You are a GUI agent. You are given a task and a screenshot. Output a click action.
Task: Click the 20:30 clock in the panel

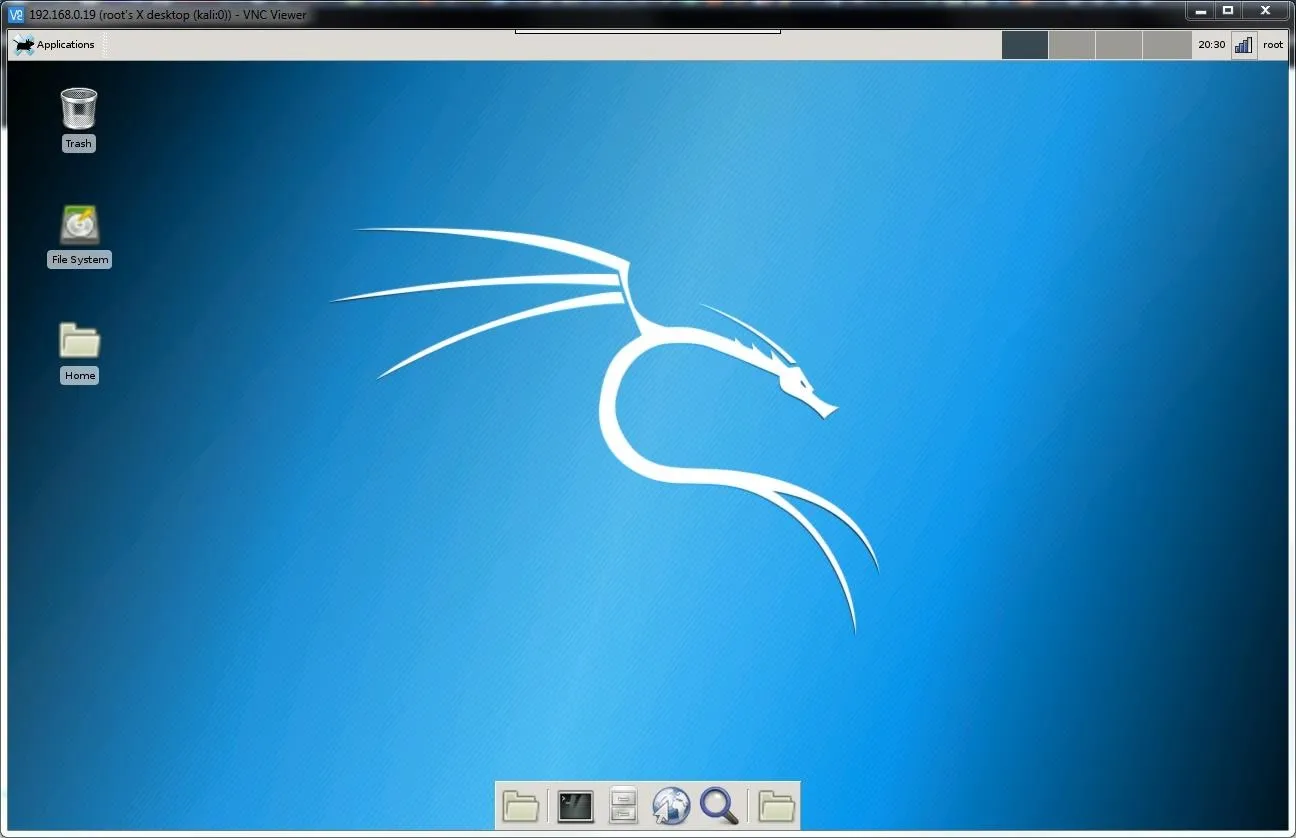click(x=1212, y=45)
